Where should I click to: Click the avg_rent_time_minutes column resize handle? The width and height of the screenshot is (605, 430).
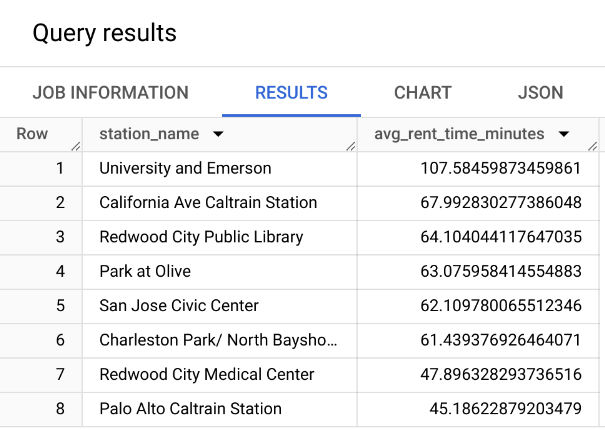coord(592,146)
